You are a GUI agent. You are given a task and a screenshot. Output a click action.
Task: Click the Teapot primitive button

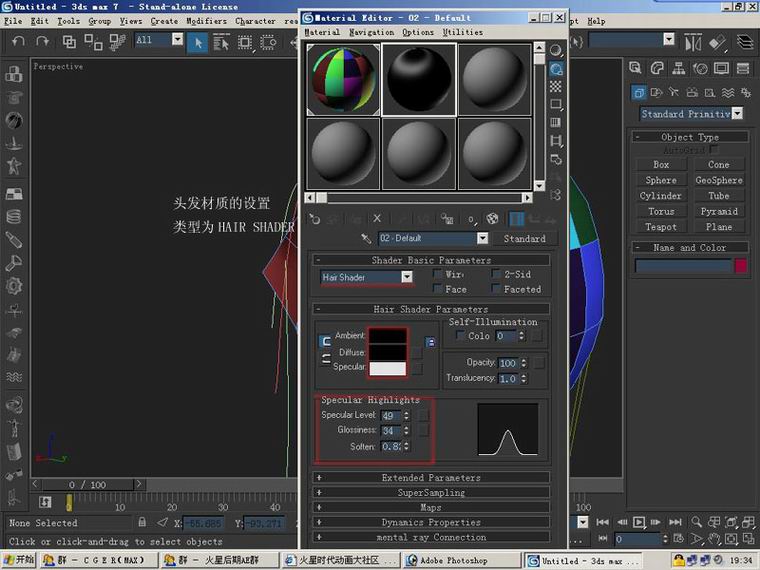click(x=661, y=227)
